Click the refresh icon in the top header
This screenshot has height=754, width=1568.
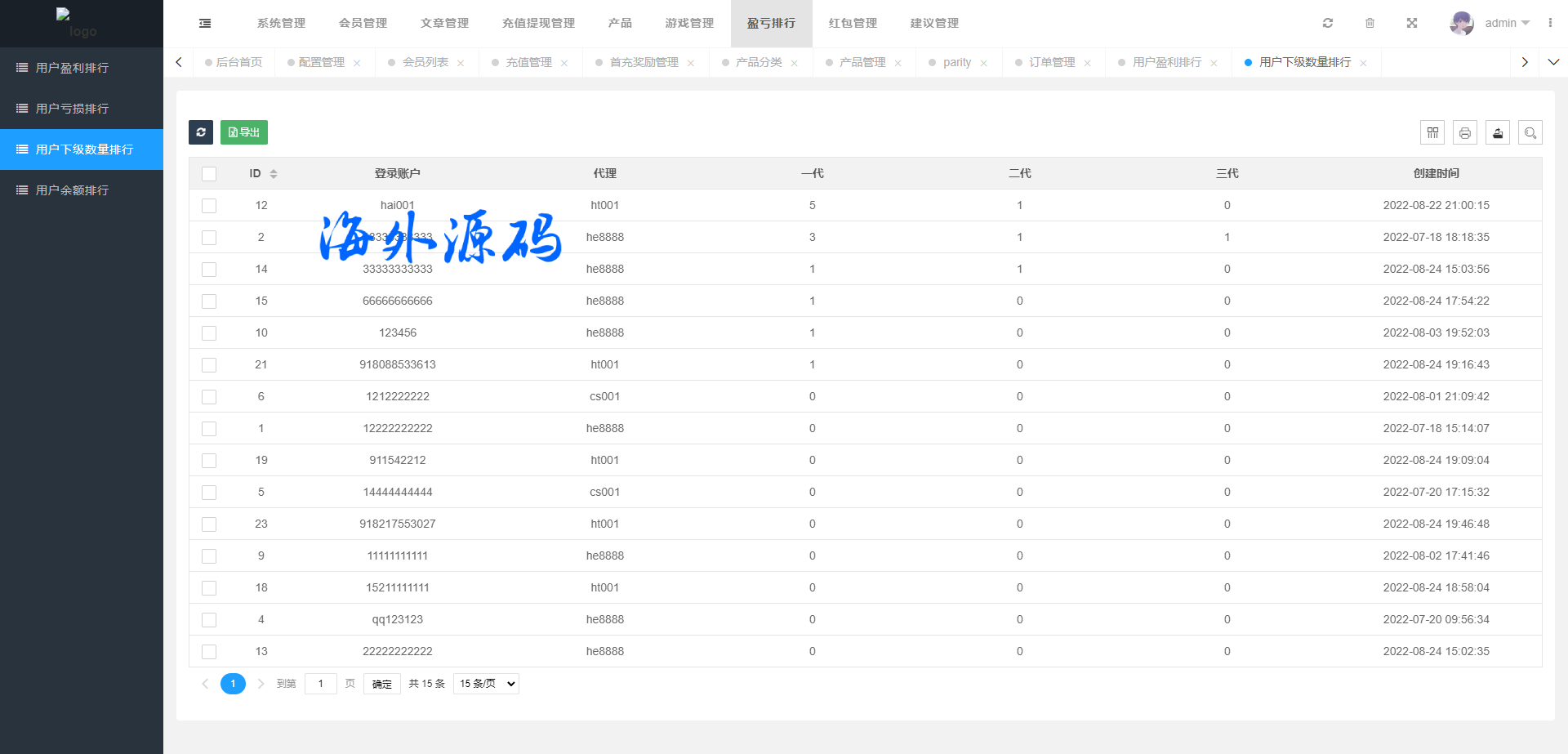coord(1328,23)
